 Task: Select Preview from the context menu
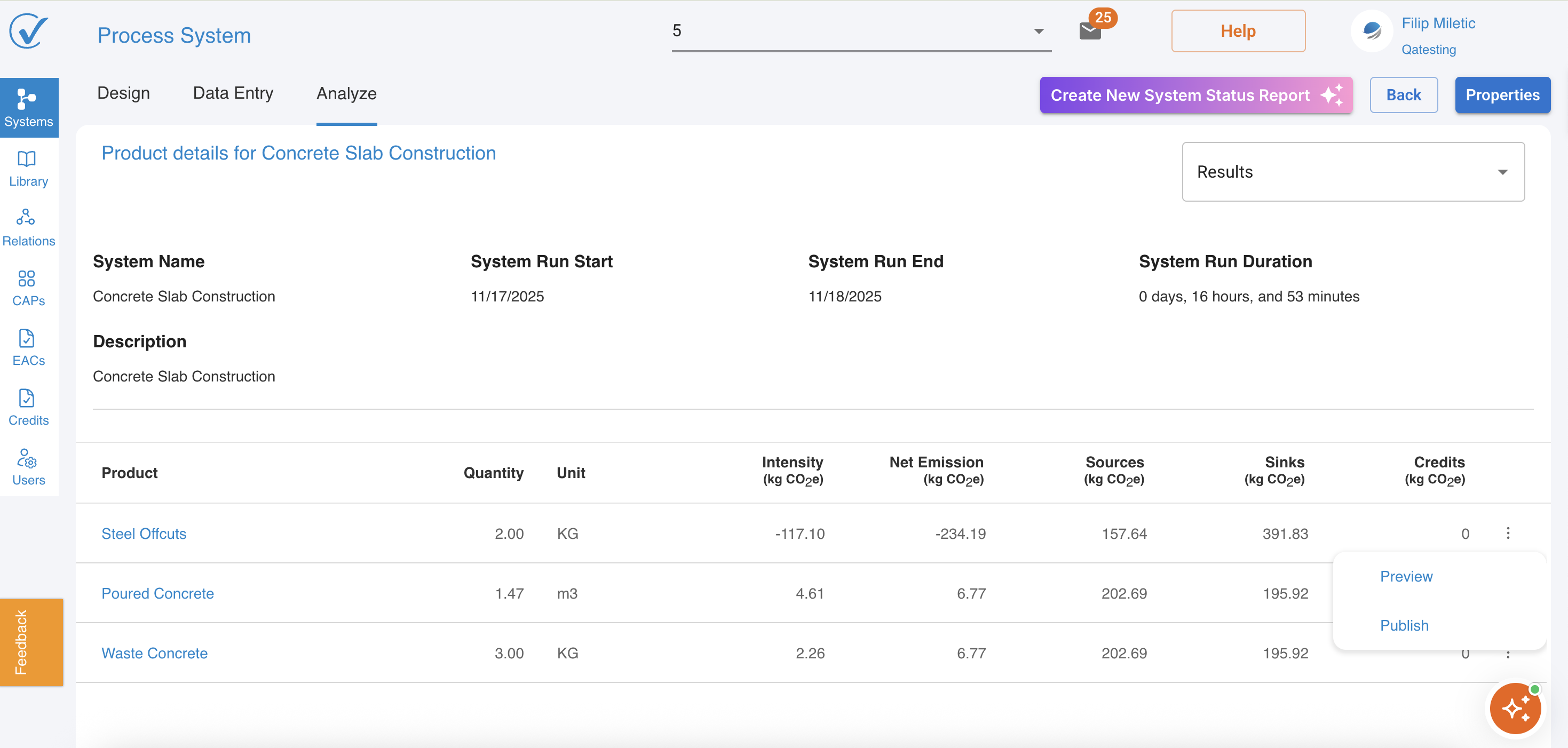click(1406, 576)
